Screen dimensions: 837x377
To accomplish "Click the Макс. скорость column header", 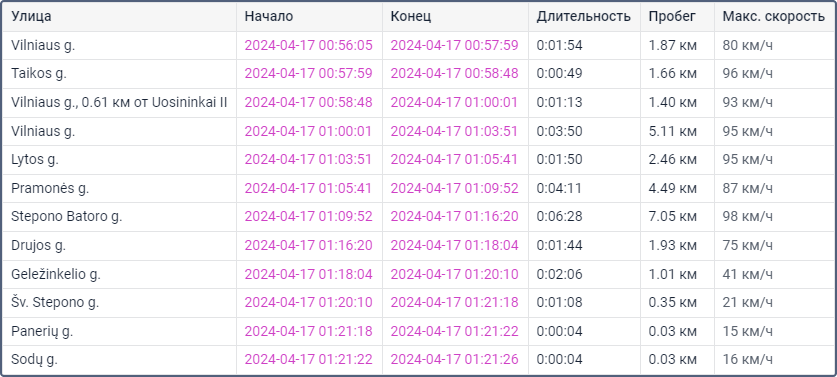I will (773, 17).
